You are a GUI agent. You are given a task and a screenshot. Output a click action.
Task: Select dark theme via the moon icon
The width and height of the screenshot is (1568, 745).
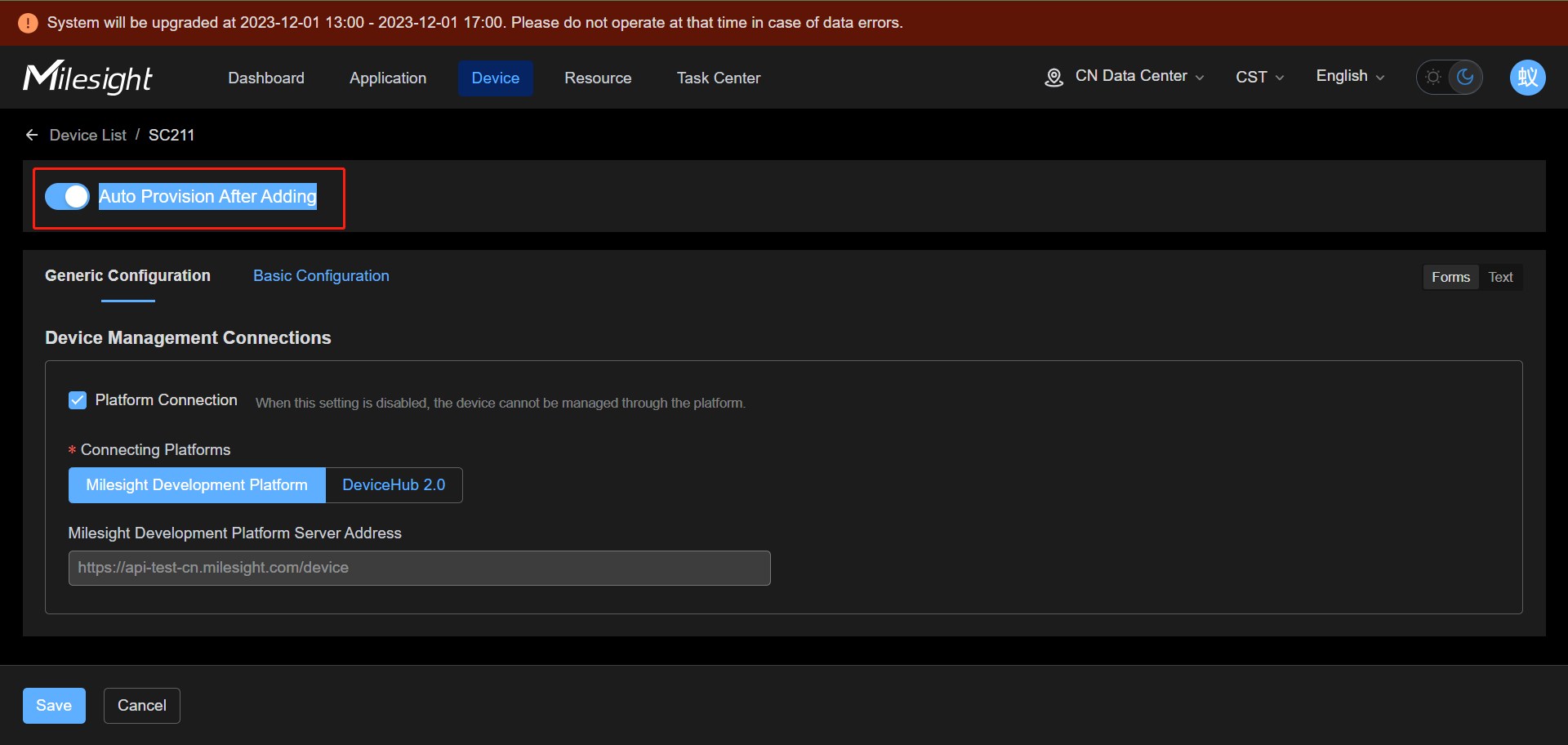coord(1466,78)
